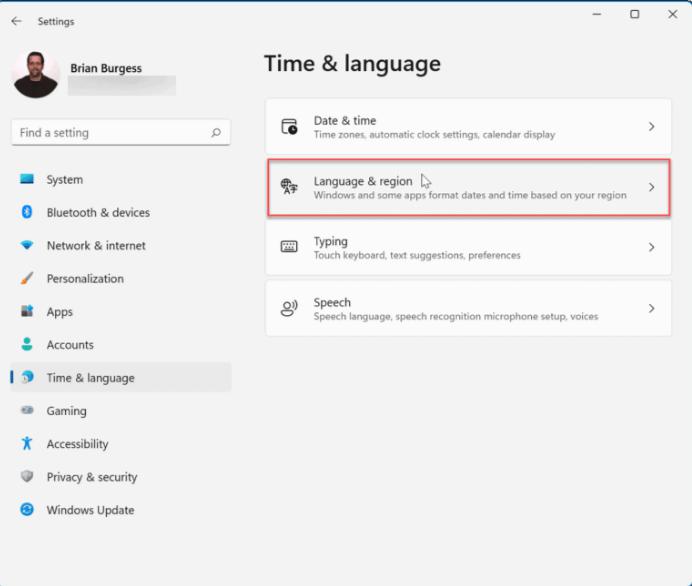Click the Apps icon in sidebar

click(27, 311)
